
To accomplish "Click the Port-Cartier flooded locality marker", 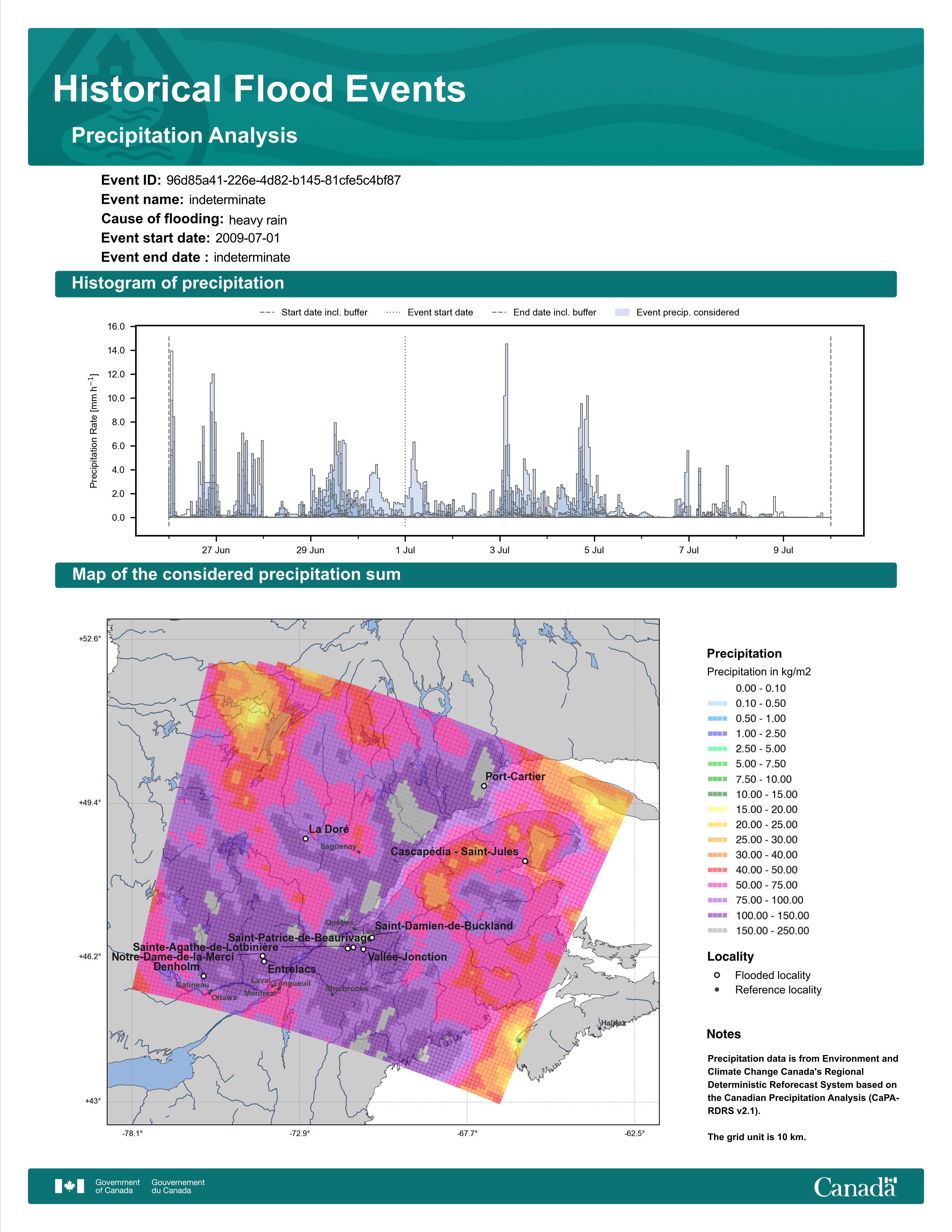I will click(484, 786).
